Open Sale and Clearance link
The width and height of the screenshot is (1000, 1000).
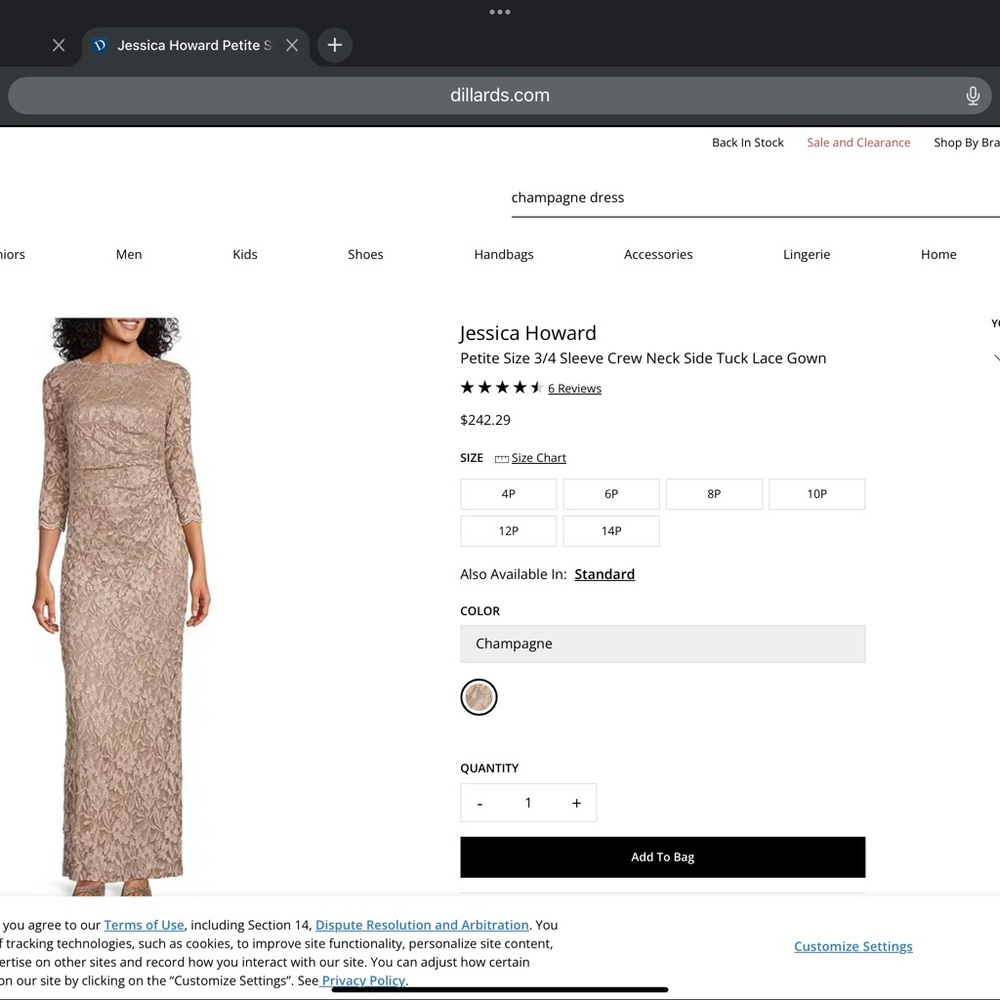pos(858,143)
